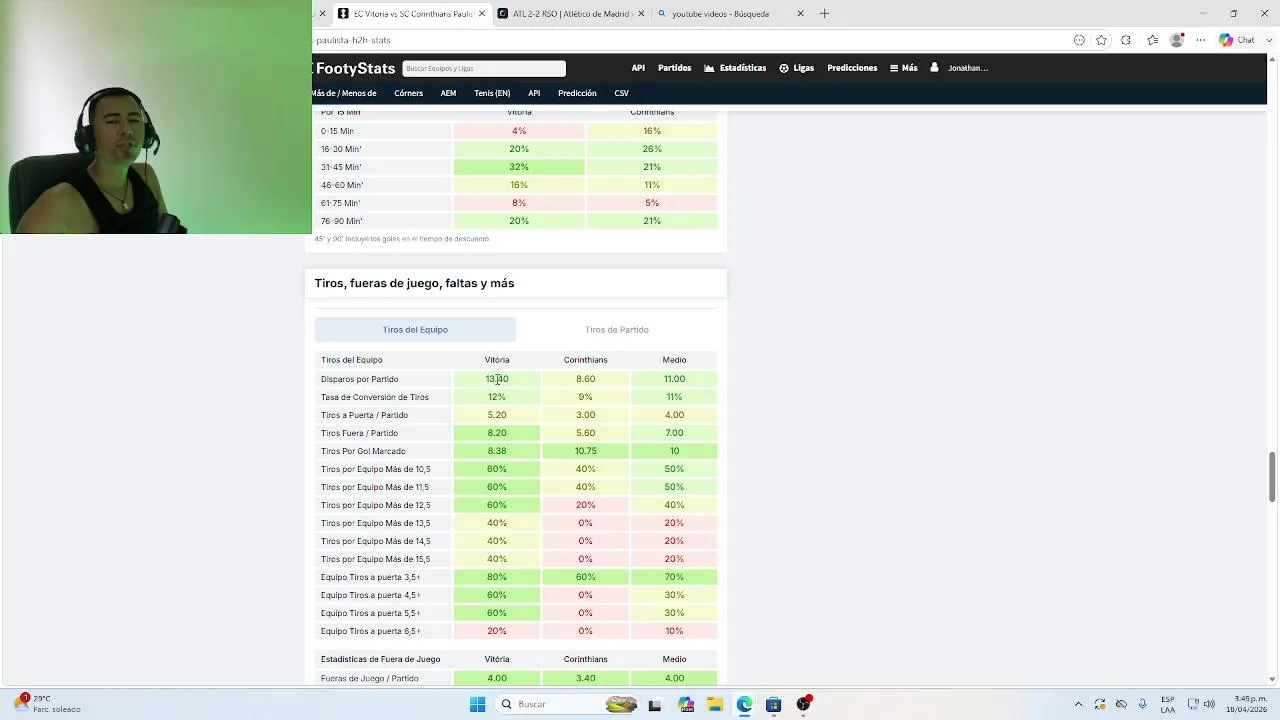Open the Estadísticas chart icon menu

tap(735, 68)
